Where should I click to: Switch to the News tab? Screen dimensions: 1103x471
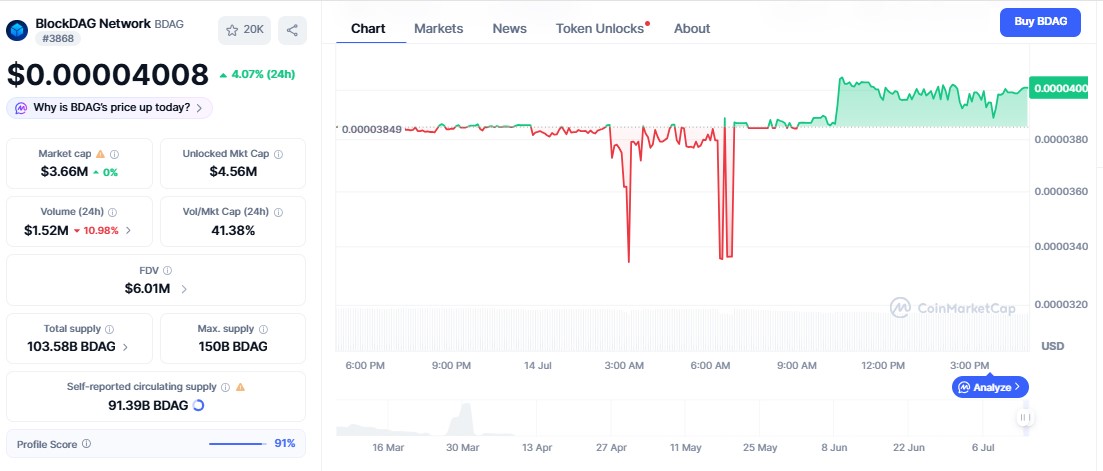tap(509, 29)
